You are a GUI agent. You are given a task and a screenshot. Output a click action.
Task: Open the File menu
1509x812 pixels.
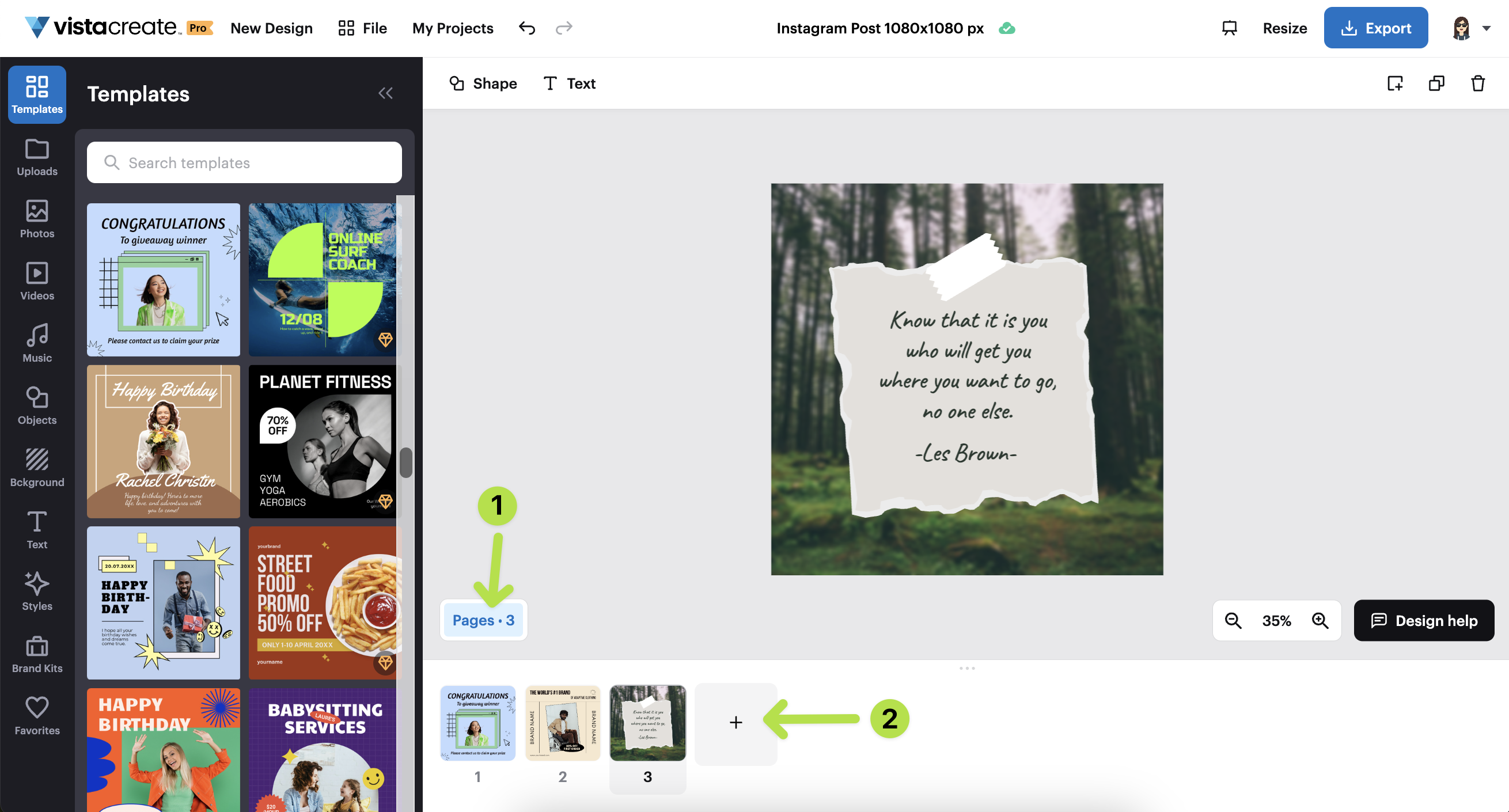click(x=363, y=28)
